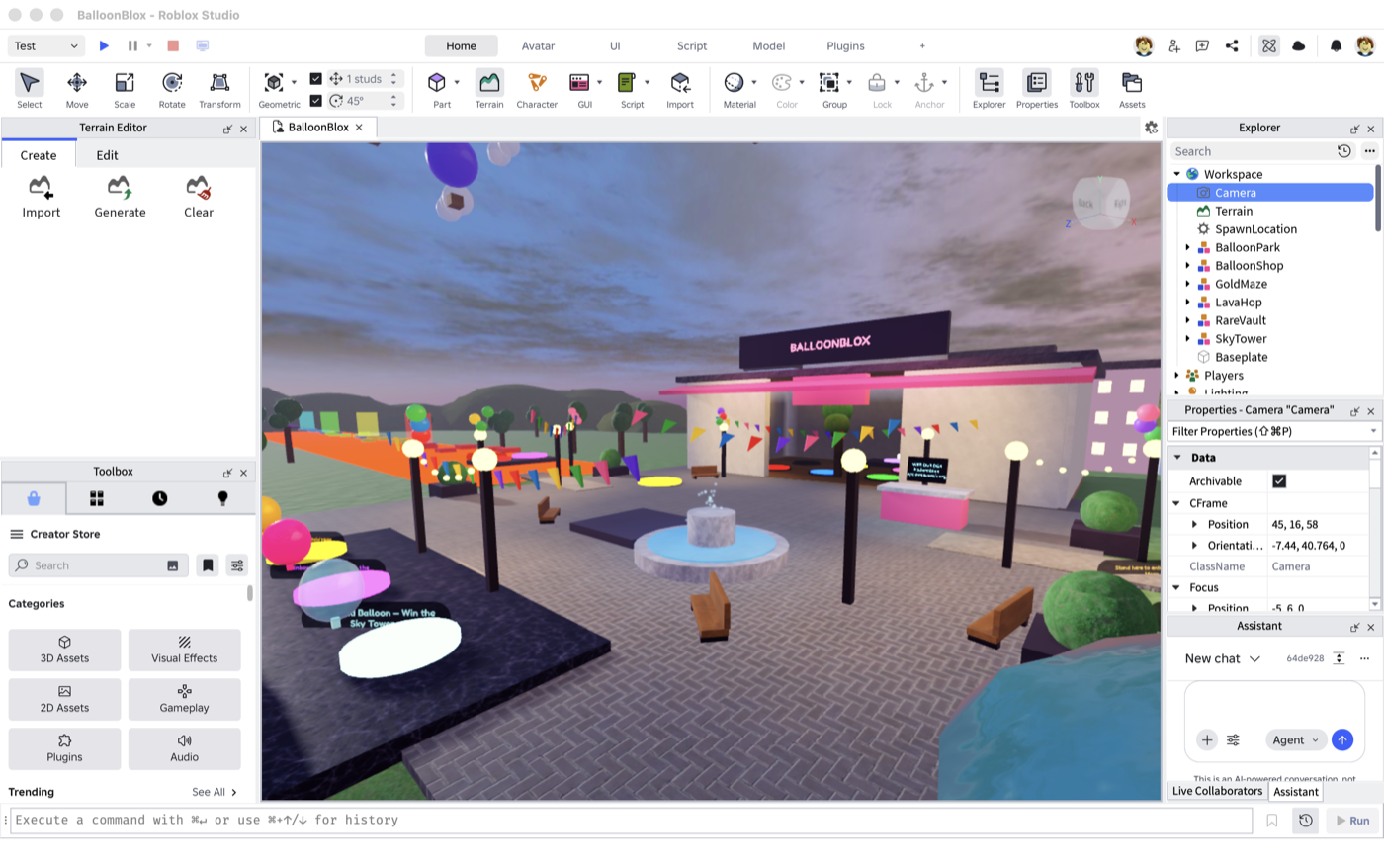
Task: Click the Share icon in top bar
Action: click(1232, 45)
